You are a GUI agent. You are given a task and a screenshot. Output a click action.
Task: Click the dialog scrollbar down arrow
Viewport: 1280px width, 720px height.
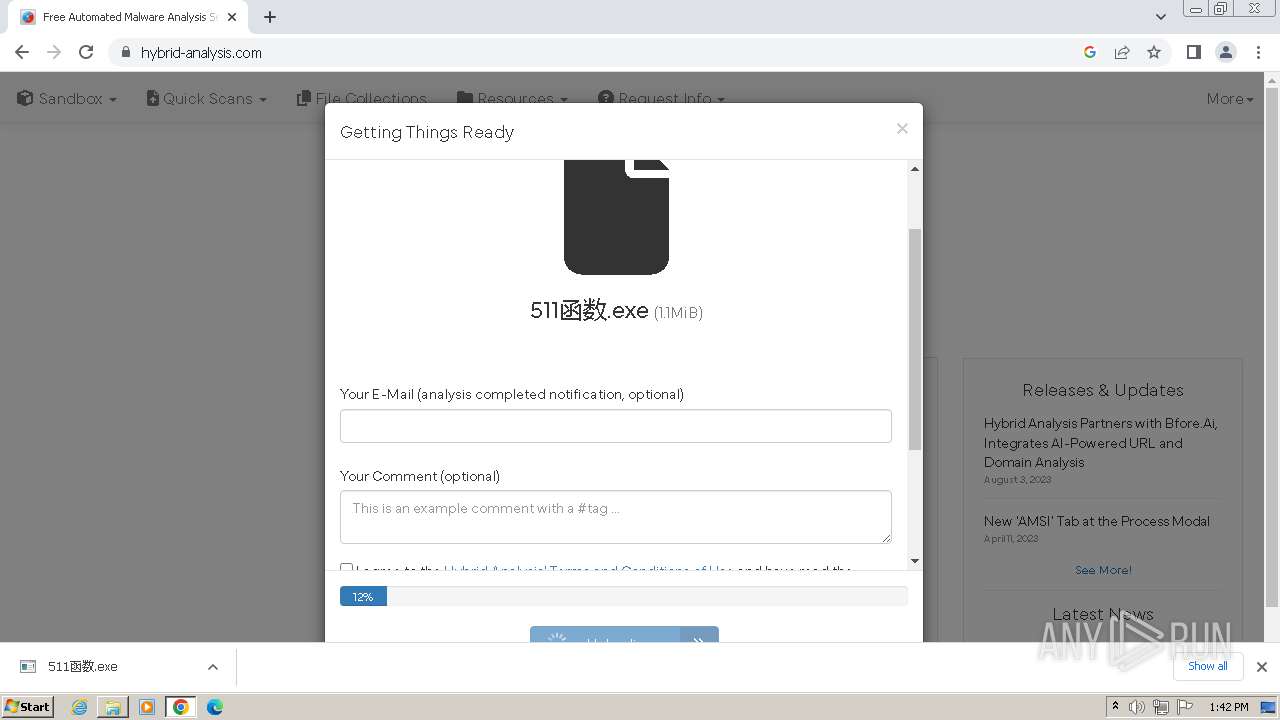(915, 561)
